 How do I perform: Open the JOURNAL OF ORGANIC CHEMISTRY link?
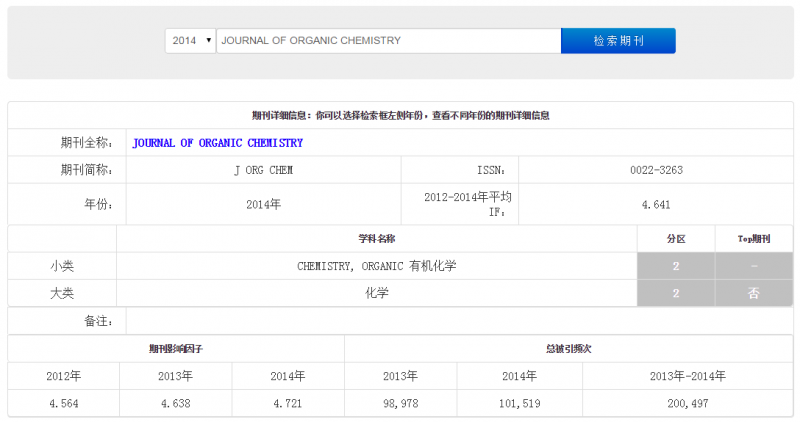(218, 143)
